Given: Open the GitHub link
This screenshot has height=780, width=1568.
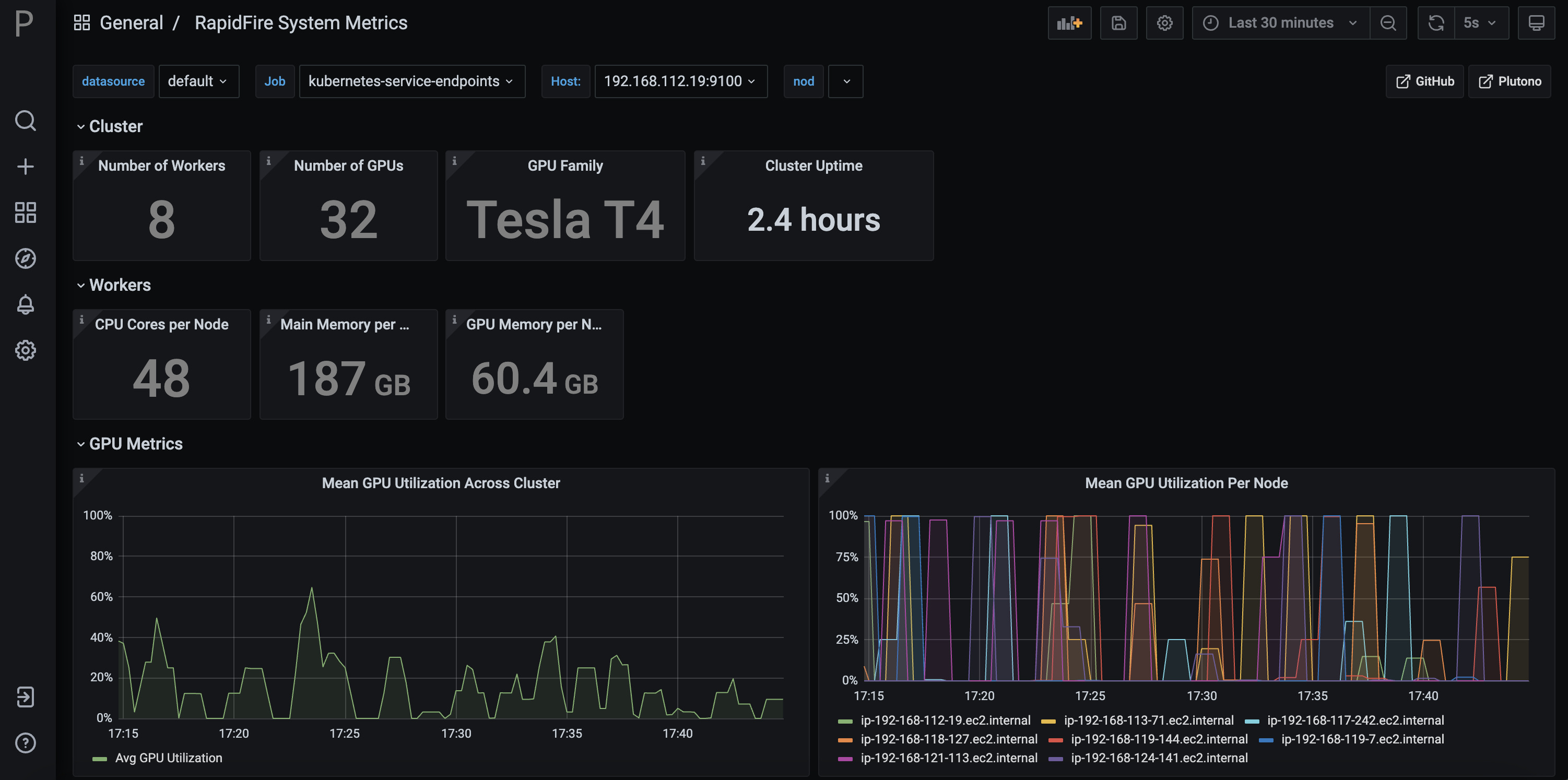Looking at the screenshot, I should (1424, 81).
